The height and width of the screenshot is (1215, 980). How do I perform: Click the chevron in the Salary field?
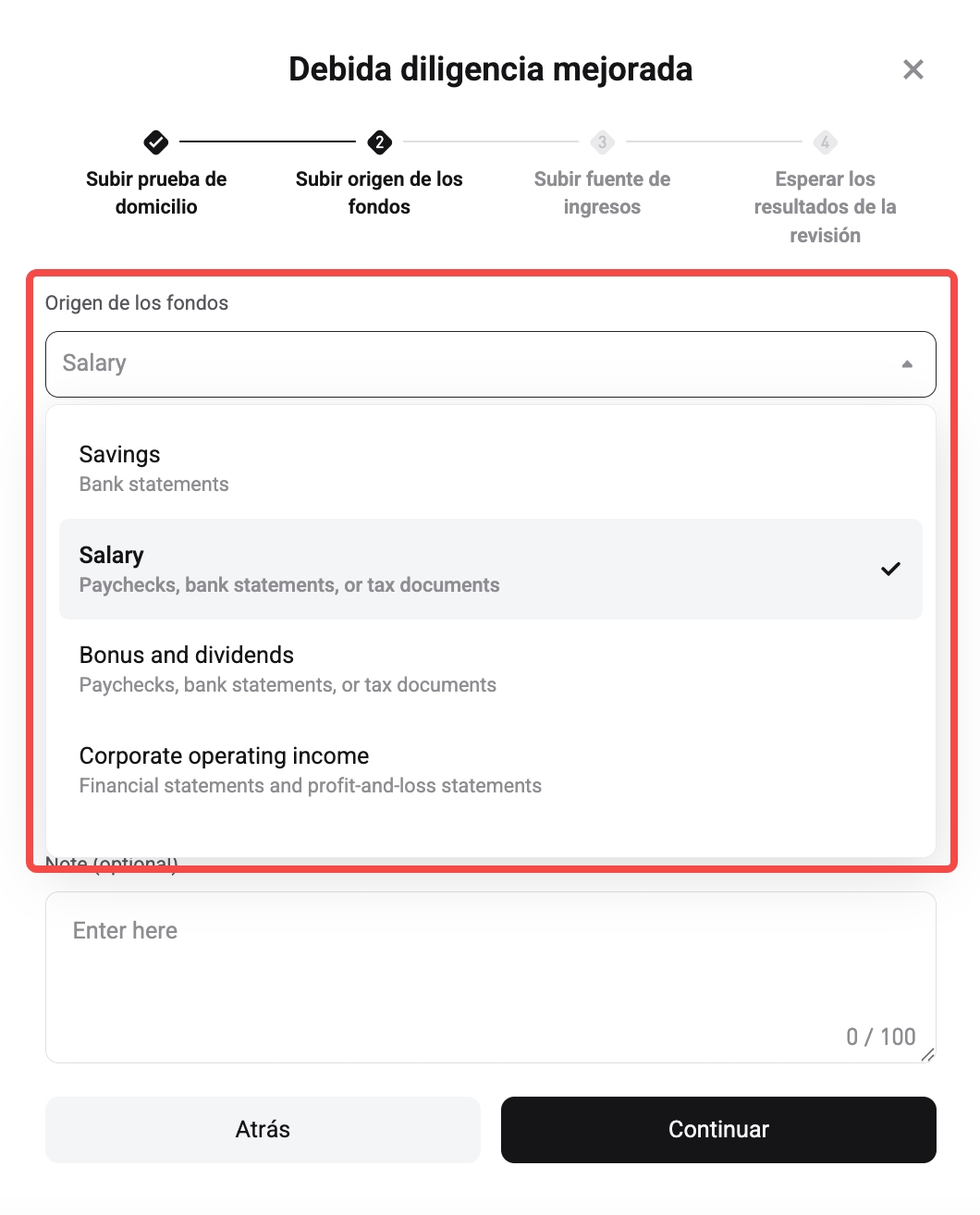906,363
